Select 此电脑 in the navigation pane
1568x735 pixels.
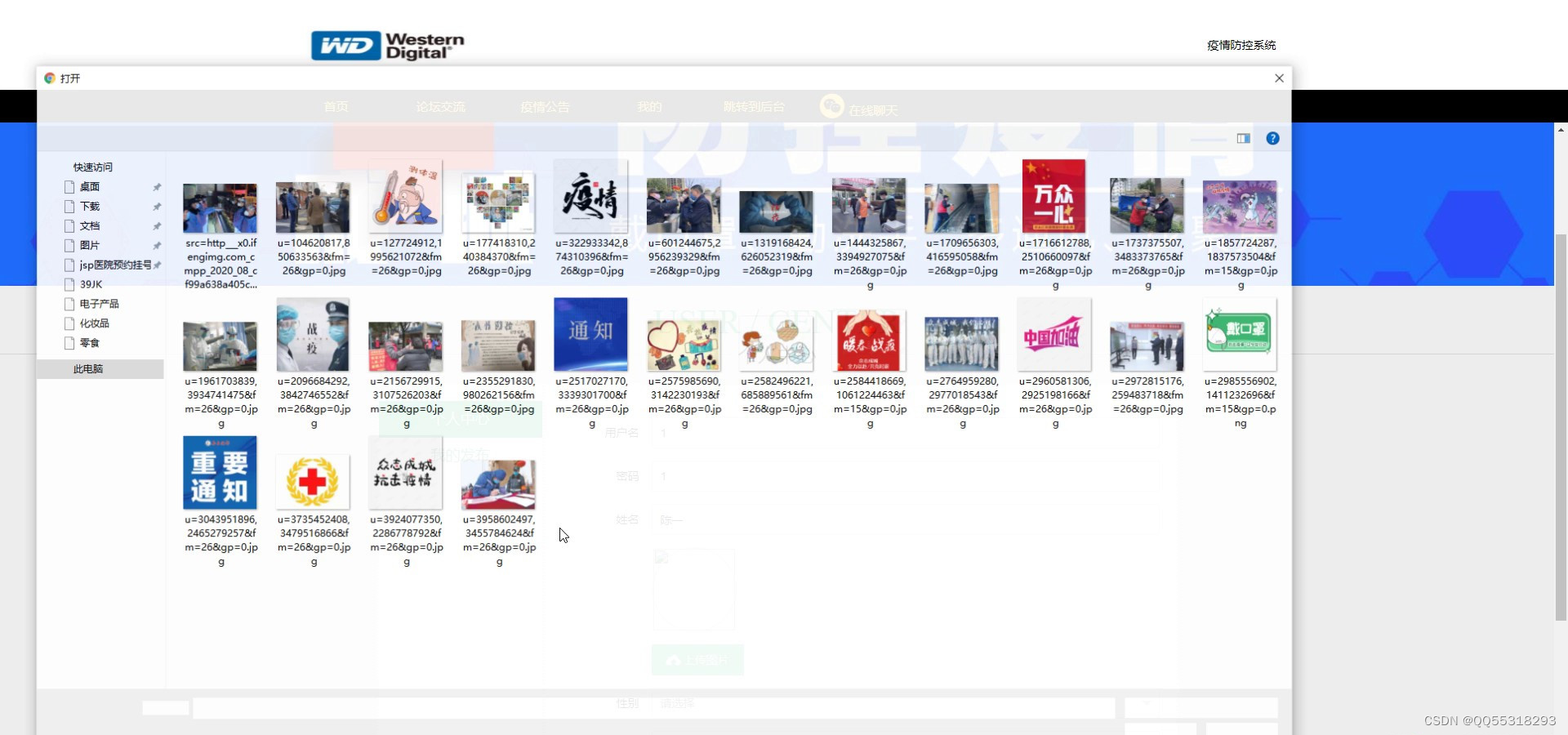(x=88, y=369)
